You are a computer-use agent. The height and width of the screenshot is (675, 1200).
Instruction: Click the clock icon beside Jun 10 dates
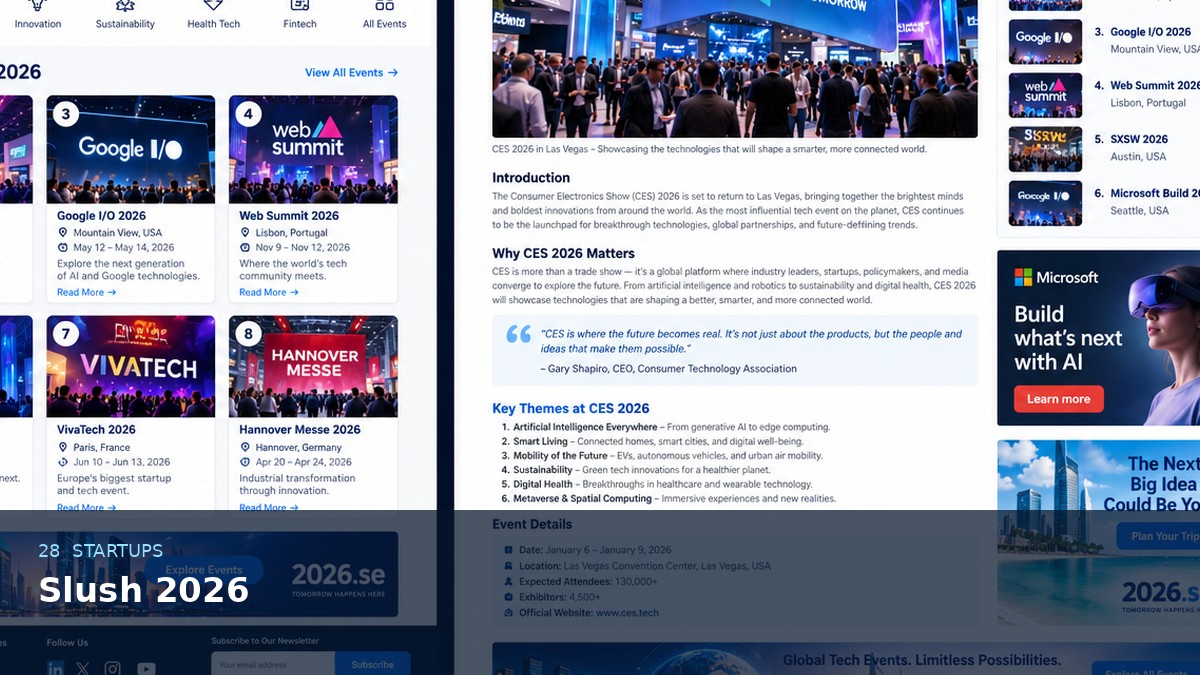pos(63,462)
